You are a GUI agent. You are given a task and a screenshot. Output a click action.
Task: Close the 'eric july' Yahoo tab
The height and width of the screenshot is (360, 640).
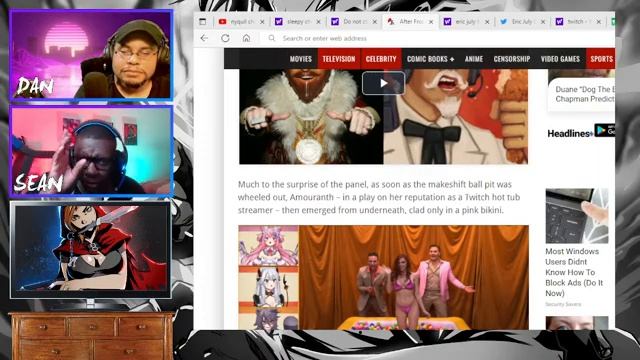(x=487, y=22)
